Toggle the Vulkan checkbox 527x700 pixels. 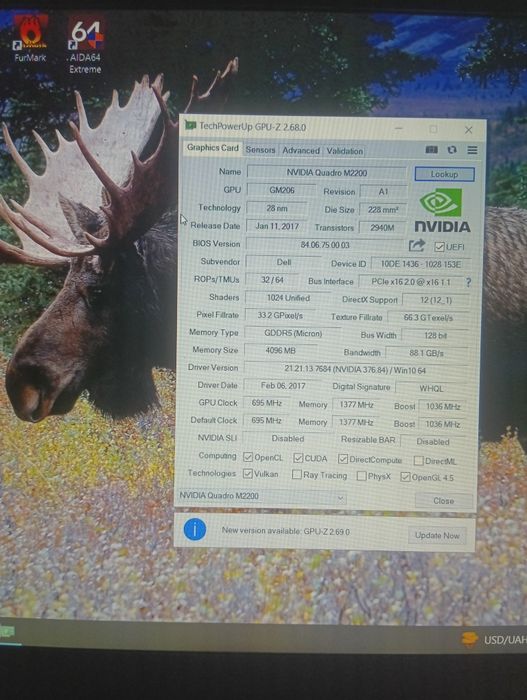(x=247, y=473)
